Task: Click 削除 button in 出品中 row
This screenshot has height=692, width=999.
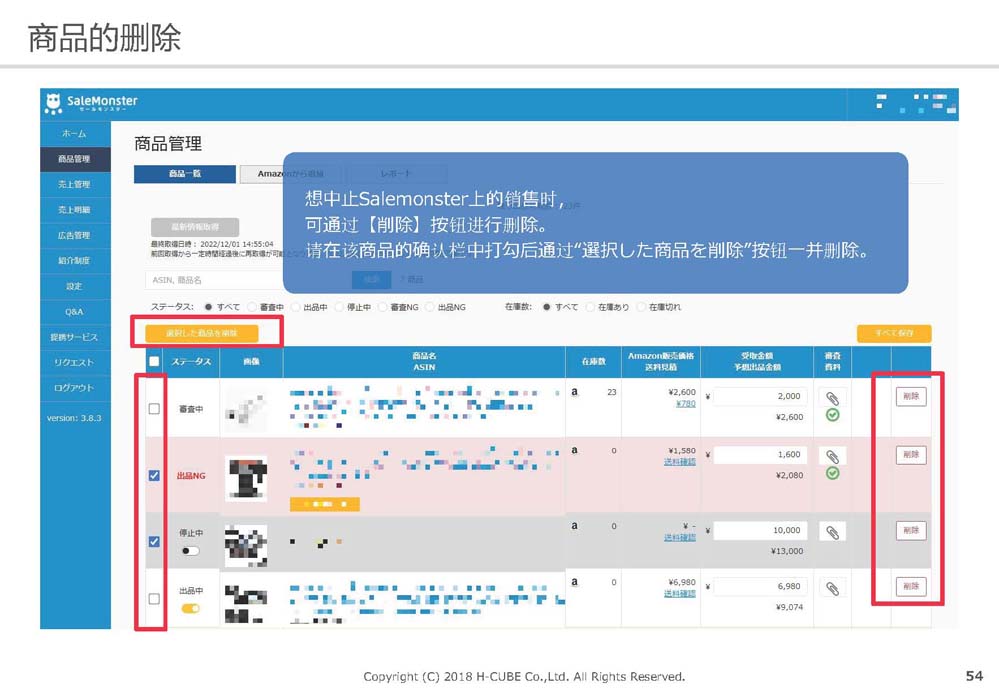Action: click(911, 586)
